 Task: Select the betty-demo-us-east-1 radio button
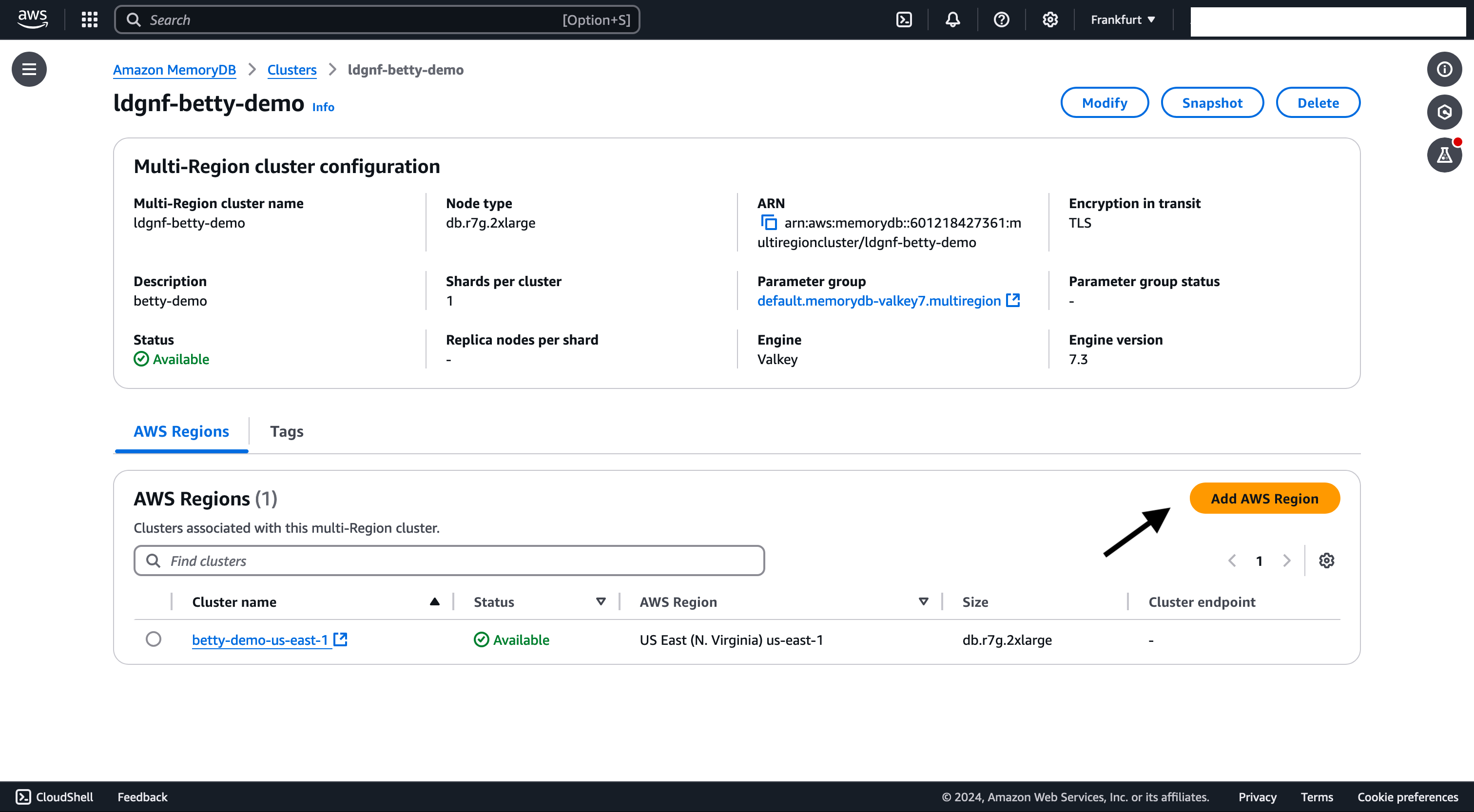154,638
